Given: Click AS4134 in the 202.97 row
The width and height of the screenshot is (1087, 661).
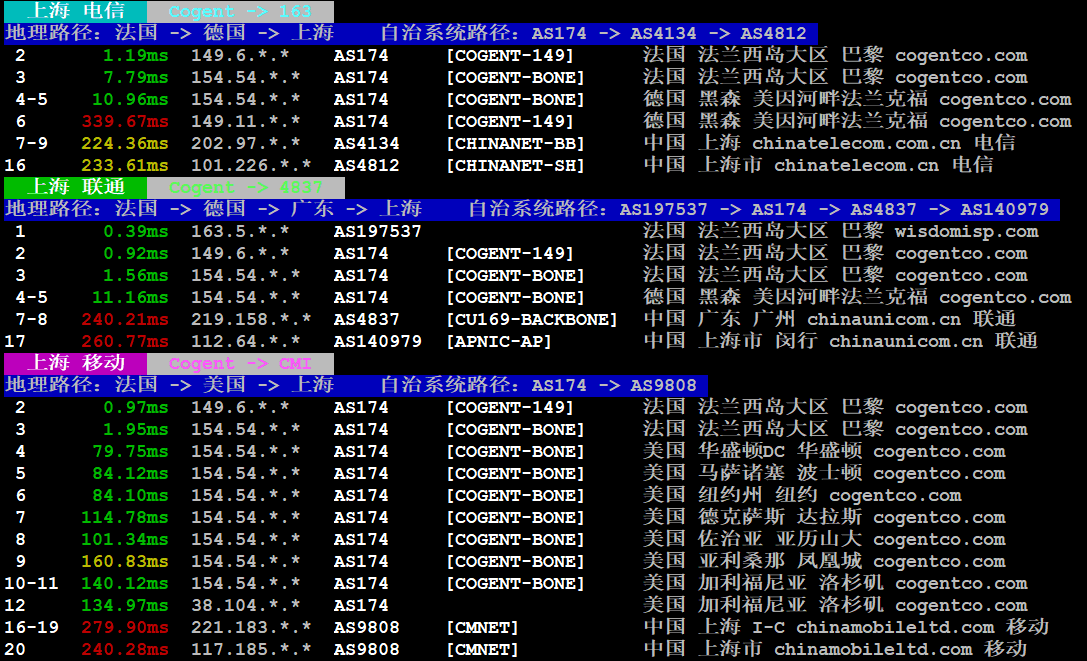Looking at the screenshot, I should click(366, 144).
